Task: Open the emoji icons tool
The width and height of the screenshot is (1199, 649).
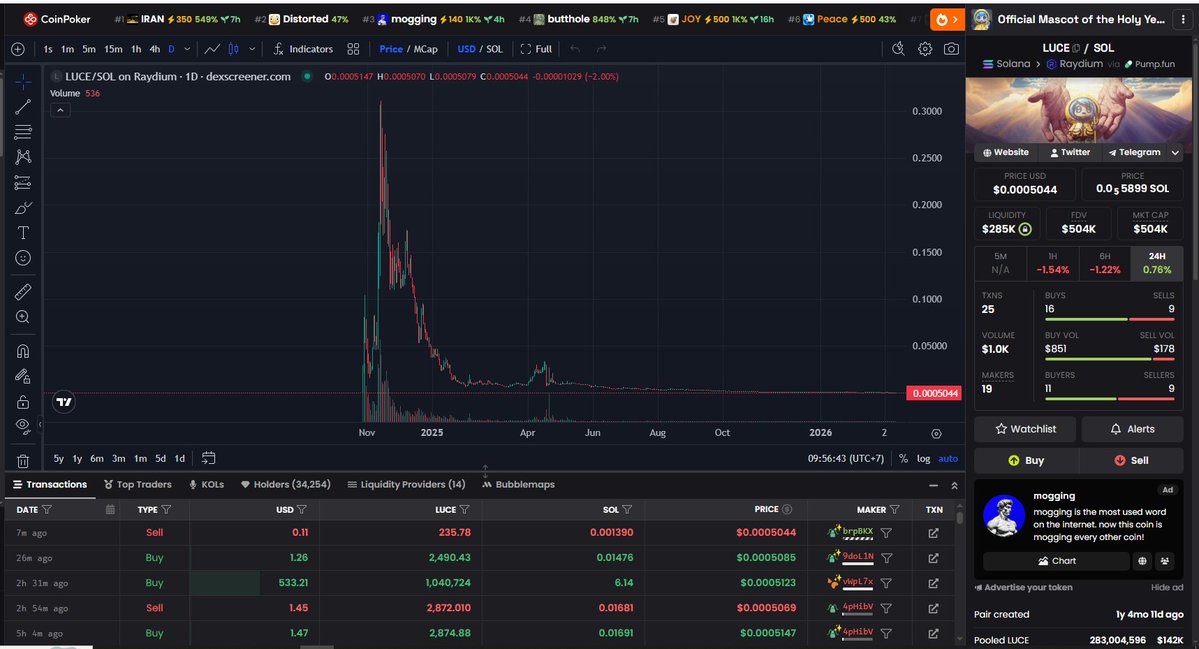Action: click(23, 258)
